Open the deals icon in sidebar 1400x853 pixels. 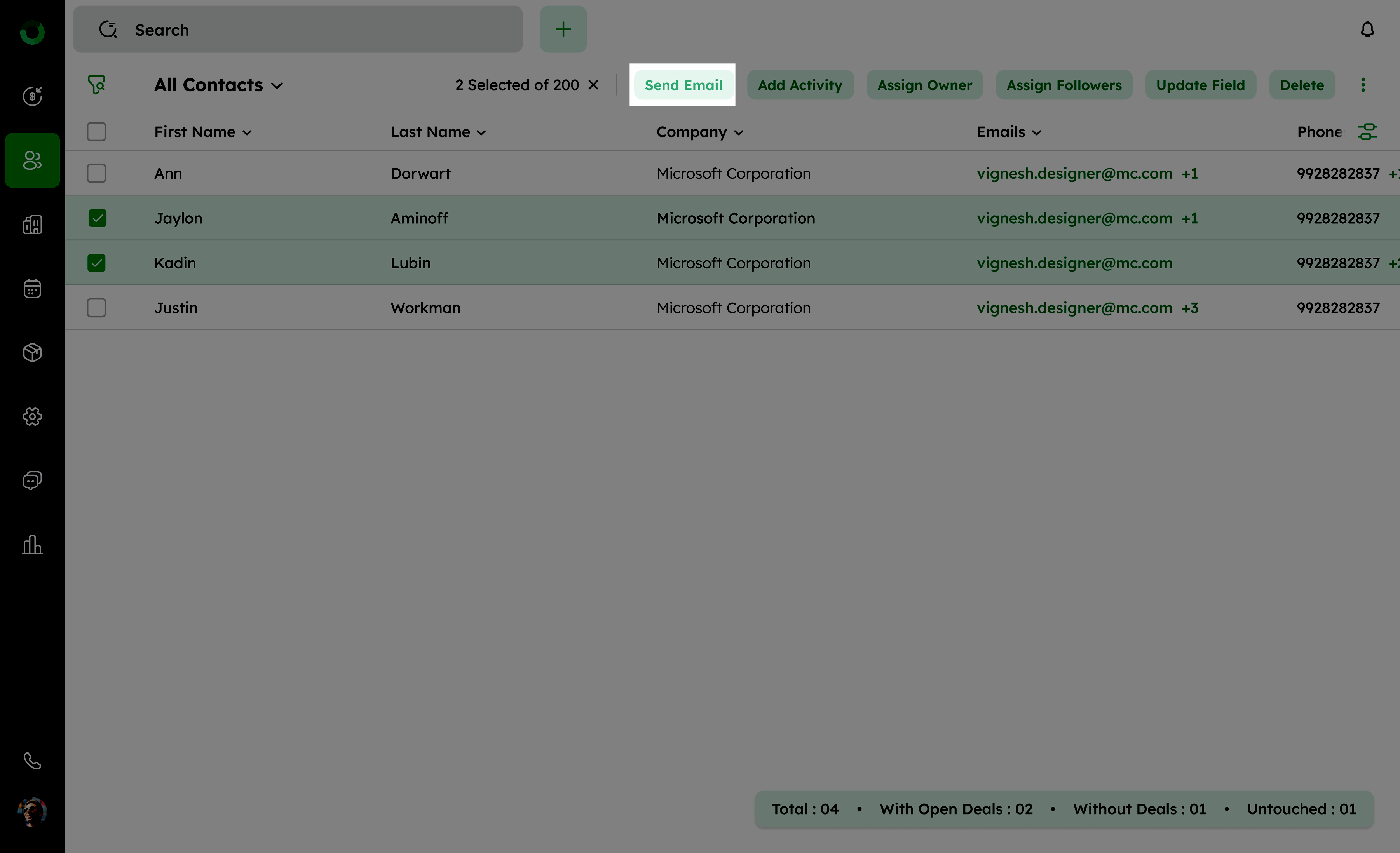(x=32, y=96)
